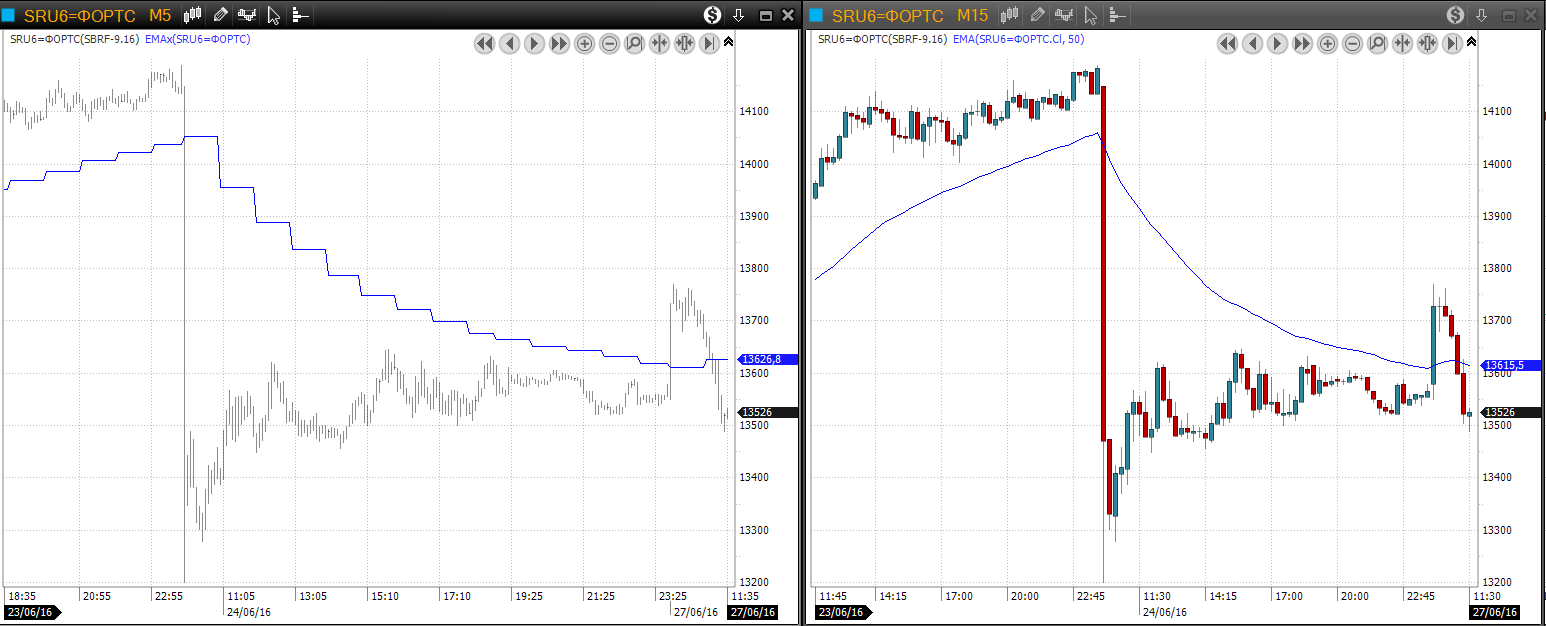The height and width of the screenshot is (626, 1546).
Task: Open magnifier zoom tool in M15 chart
Action: pyautogui.click(x=1377, y=44)
